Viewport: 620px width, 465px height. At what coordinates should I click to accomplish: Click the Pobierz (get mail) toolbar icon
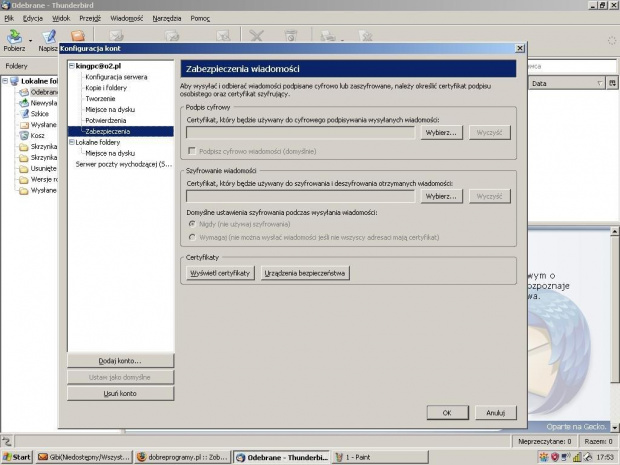tap(14, 36)
